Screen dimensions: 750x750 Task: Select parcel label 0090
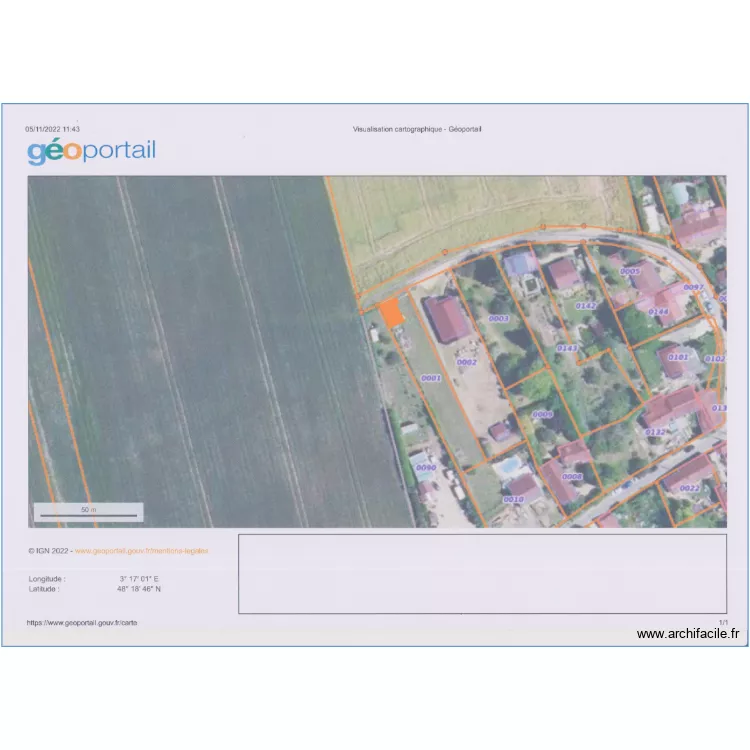[426, 467]
